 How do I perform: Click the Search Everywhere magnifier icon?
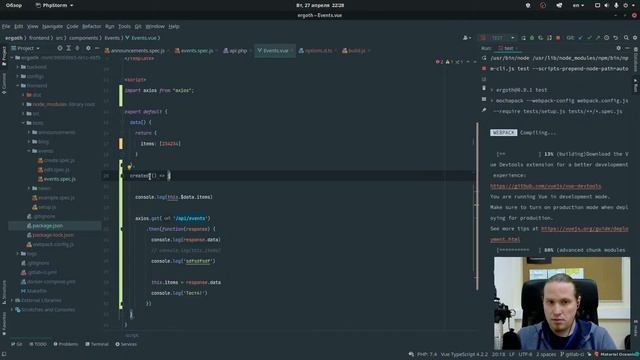click(626, 38)
